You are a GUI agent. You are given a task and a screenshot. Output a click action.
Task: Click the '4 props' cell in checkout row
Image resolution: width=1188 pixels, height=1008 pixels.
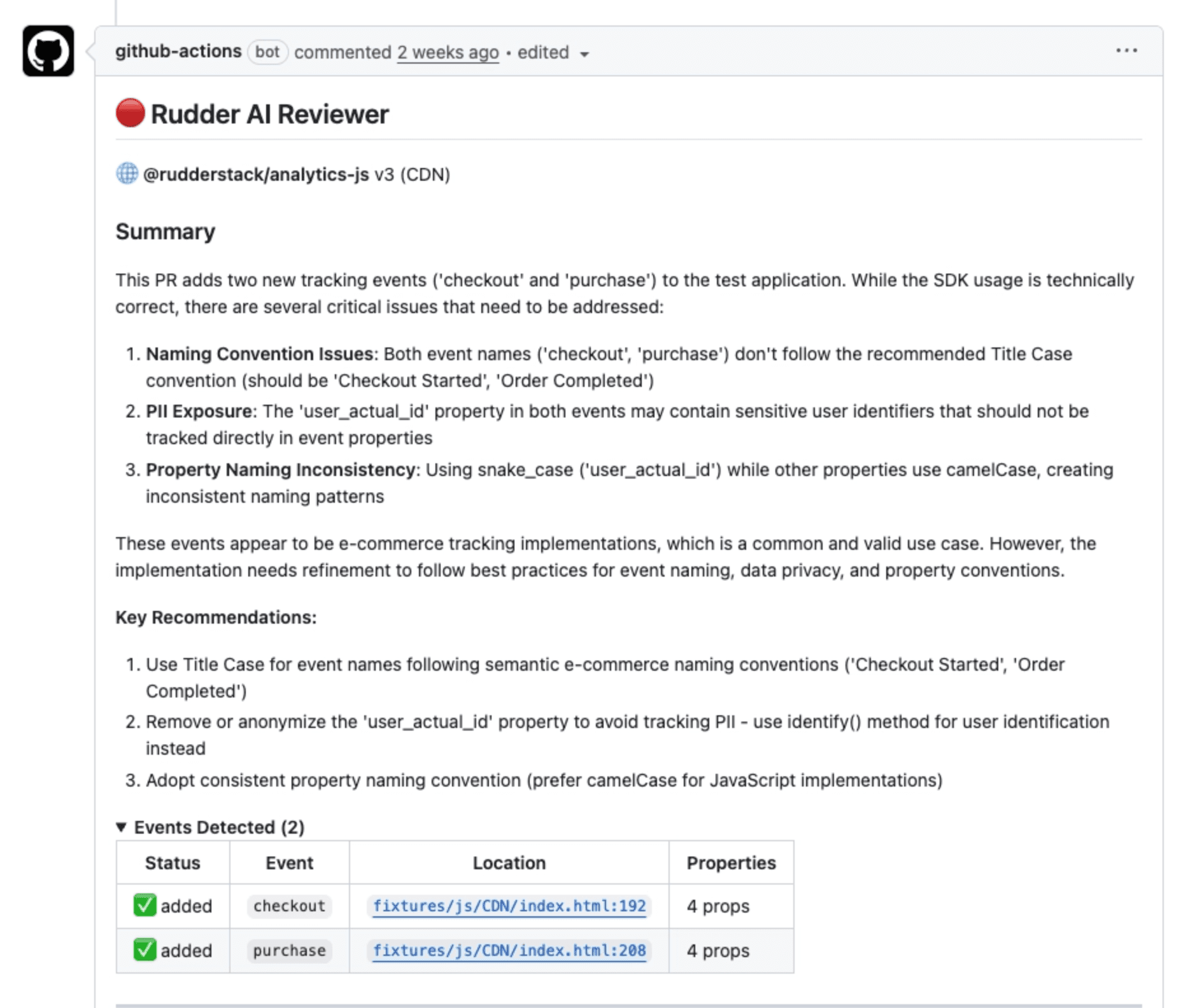pyautogui.click(x=718, y=906)
